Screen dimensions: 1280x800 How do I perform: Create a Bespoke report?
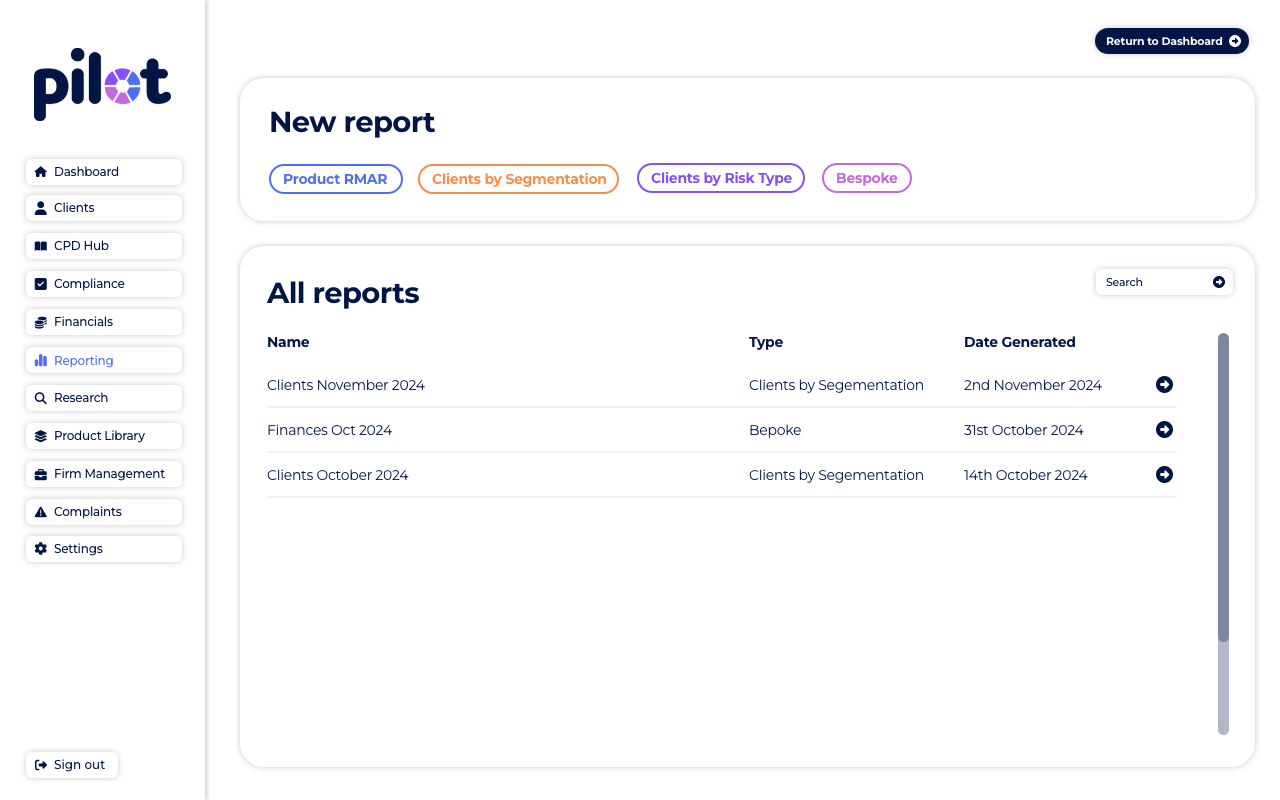[x=867, y=178]
